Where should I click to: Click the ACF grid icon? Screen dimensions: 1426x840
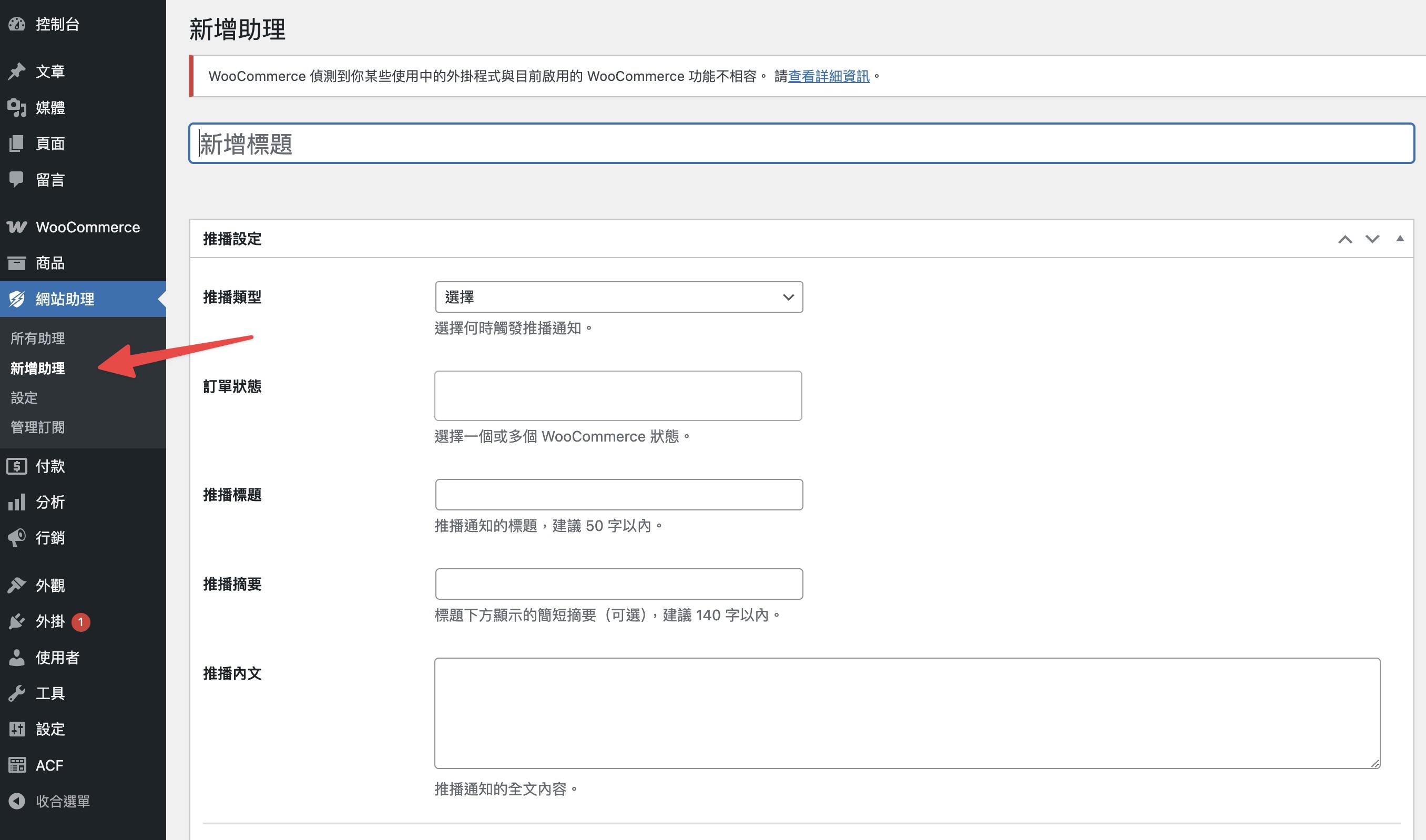click(x=17, y=765)
